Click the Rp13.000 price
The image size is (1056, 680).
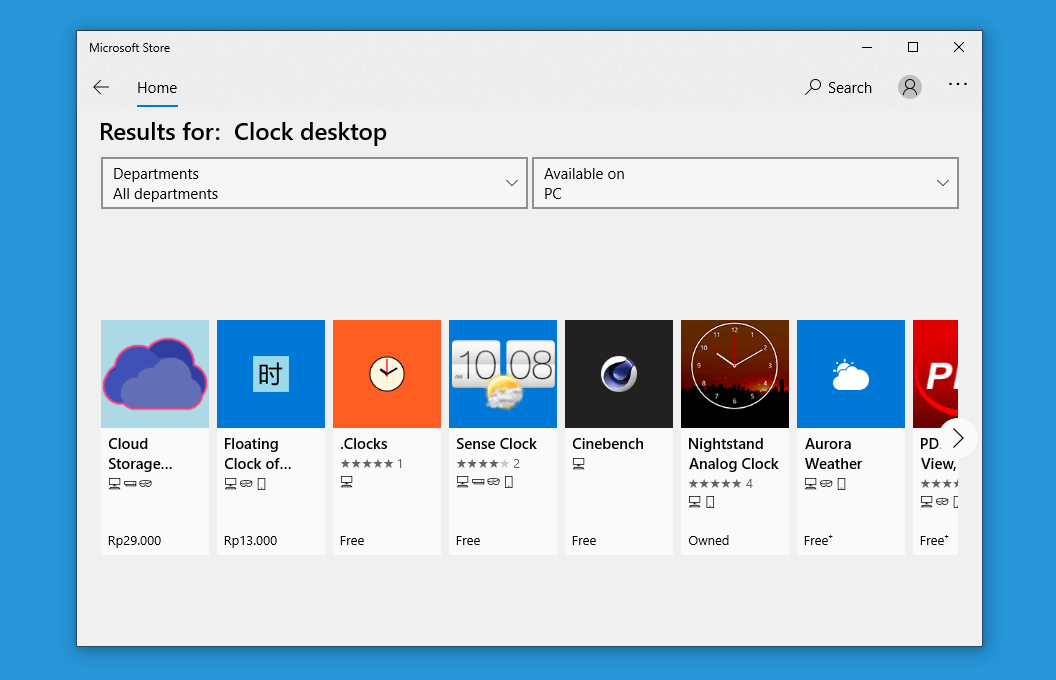251,541
